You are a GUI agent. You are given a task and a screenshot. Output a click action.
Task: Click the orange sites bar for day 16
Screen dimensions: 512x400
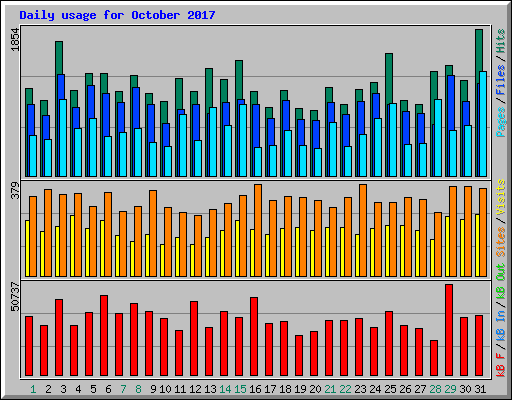pos(258,230)
